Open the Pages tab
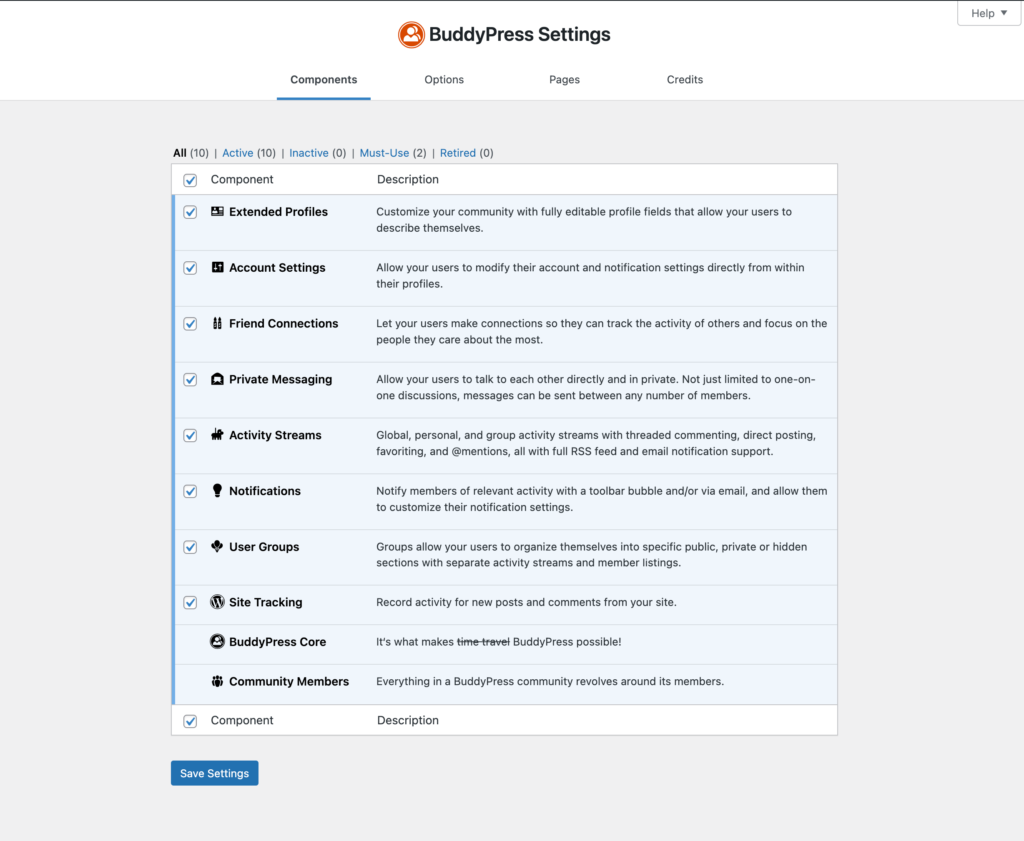This screenshot has width=1024, height=841. click(564, 80)
